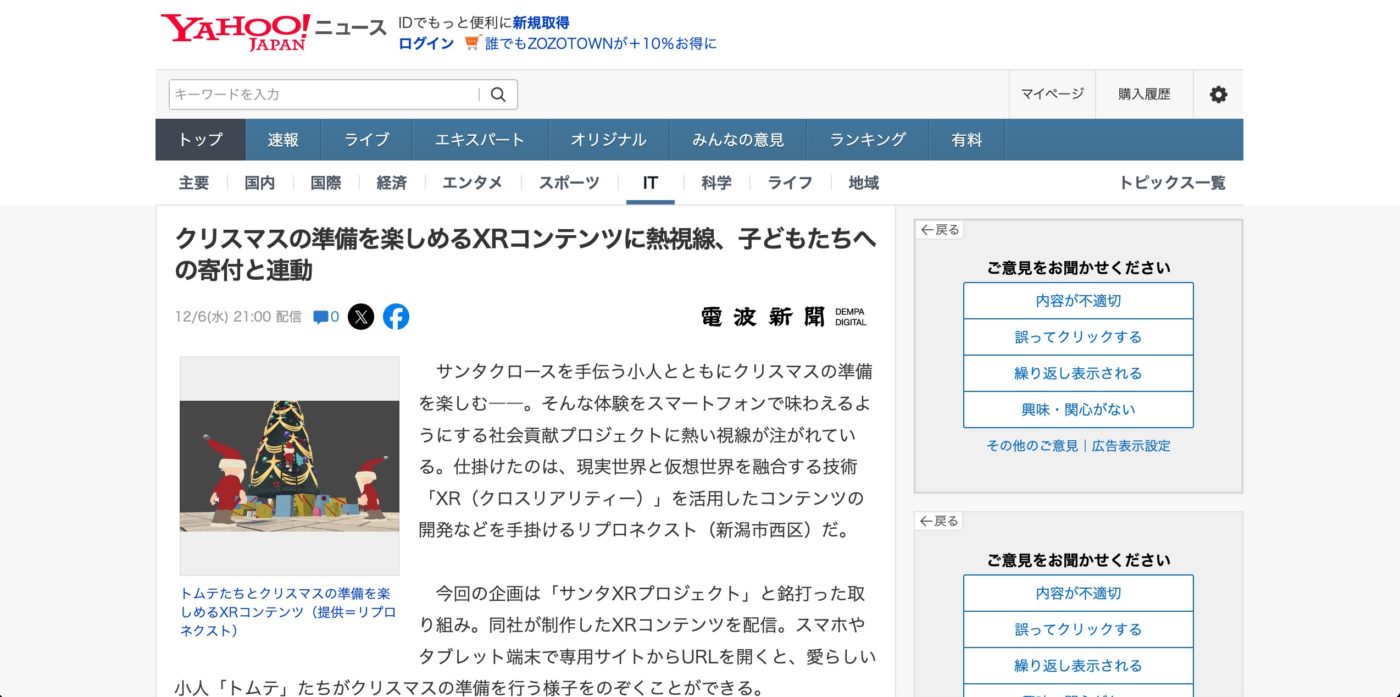Click article headline クリスマスの準備を楽しめる...
1400x697 pixels.
tap(525, 254)
